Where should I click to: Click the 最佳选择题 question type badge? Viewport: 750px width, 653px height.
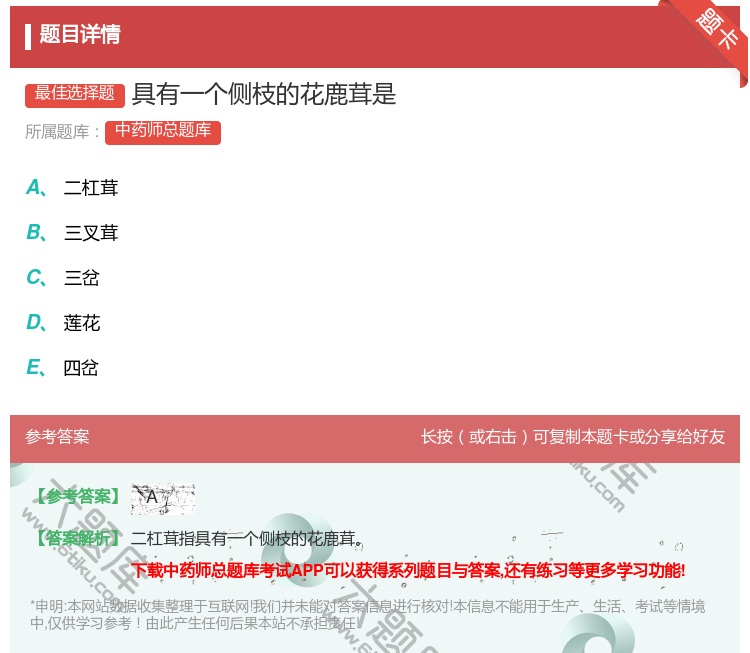click(x=75, y=95)
